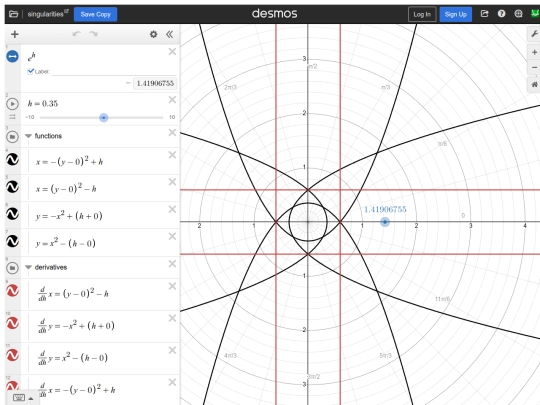Image resolution: width=540 pixels, height=405 pixels.
Task: Open the language globe icon
Action: coord(518,14)
